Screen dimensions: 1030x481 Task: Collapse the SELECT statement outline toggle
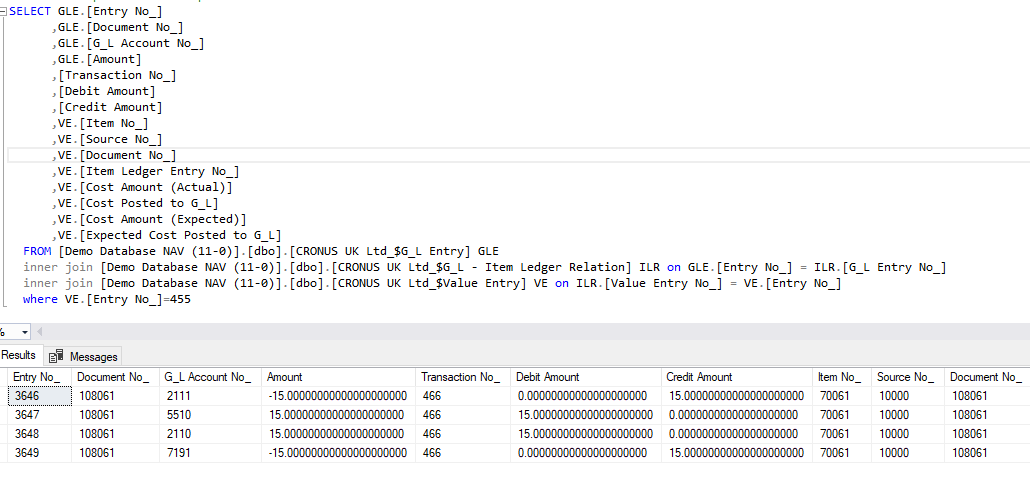3,12
